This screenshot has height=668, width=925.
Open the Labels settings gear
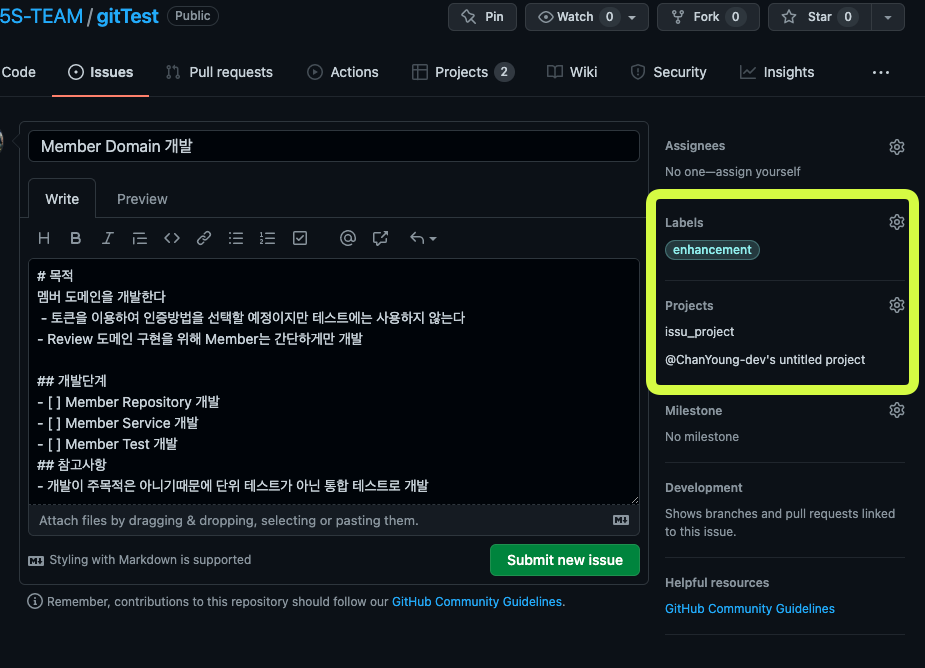(x=896, y=222)
